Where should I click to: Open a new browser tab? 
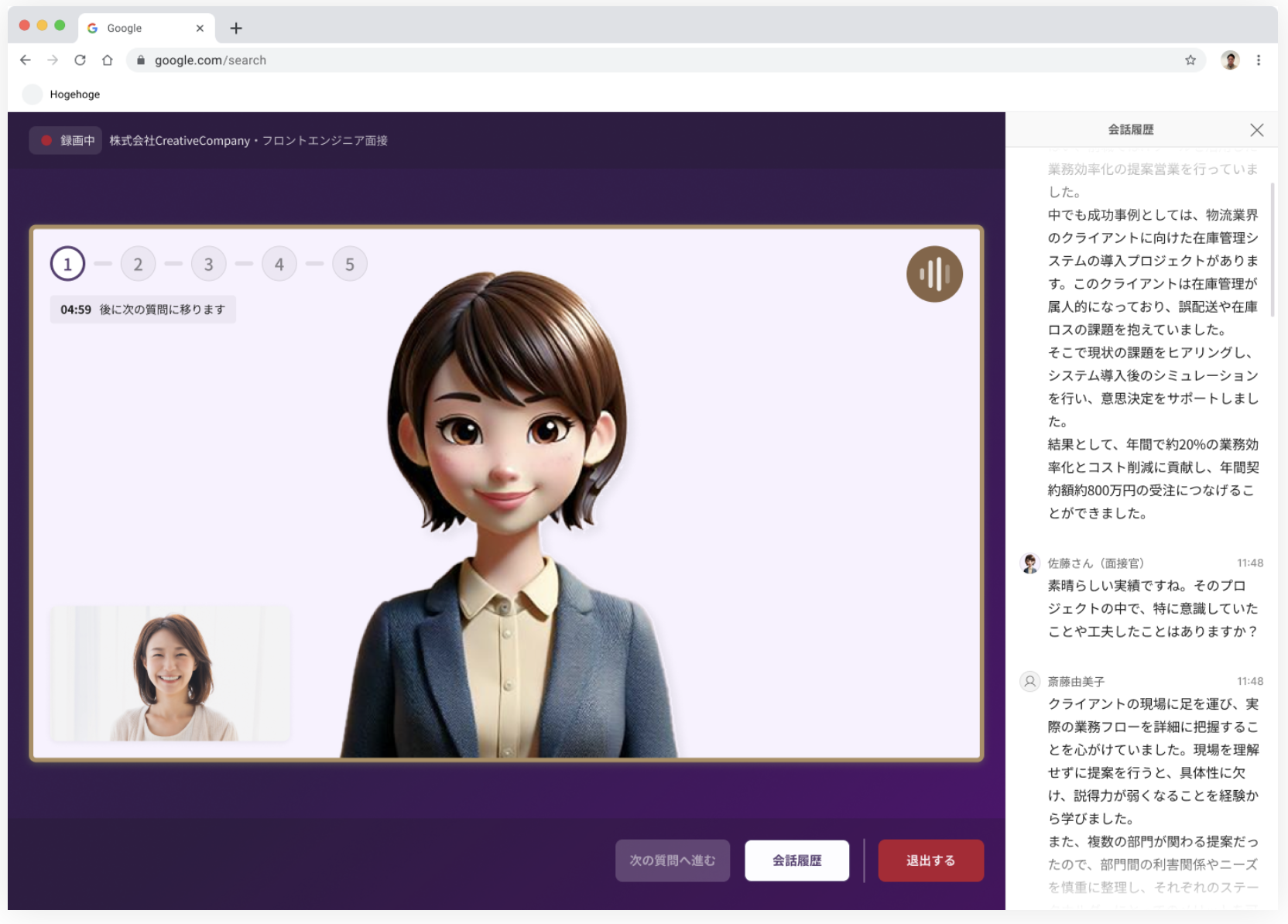click(236, 28)
